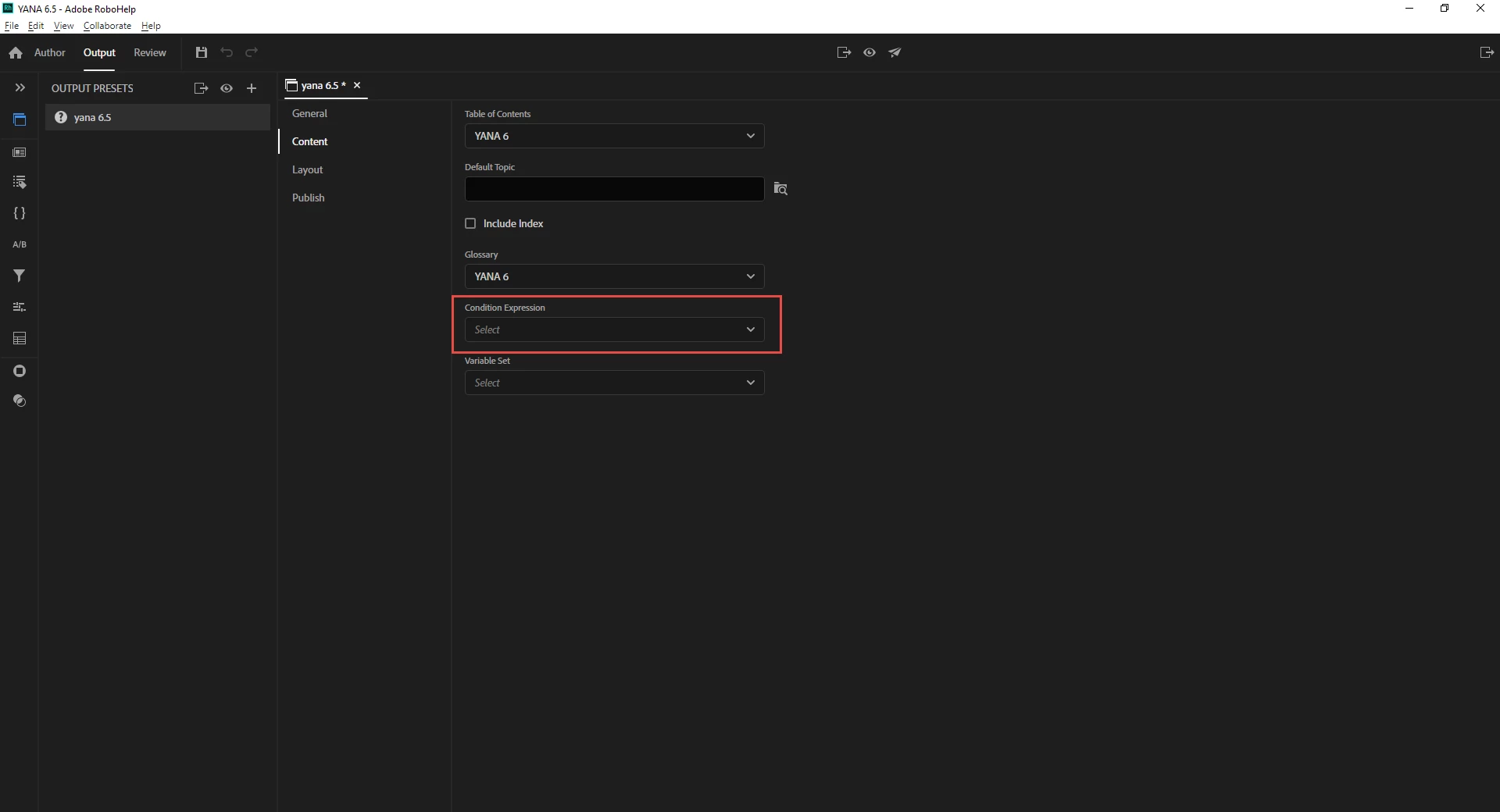Preview output from the center toolbar eye icon
The height and width of the screenshot is (812, 1500).
870,52
